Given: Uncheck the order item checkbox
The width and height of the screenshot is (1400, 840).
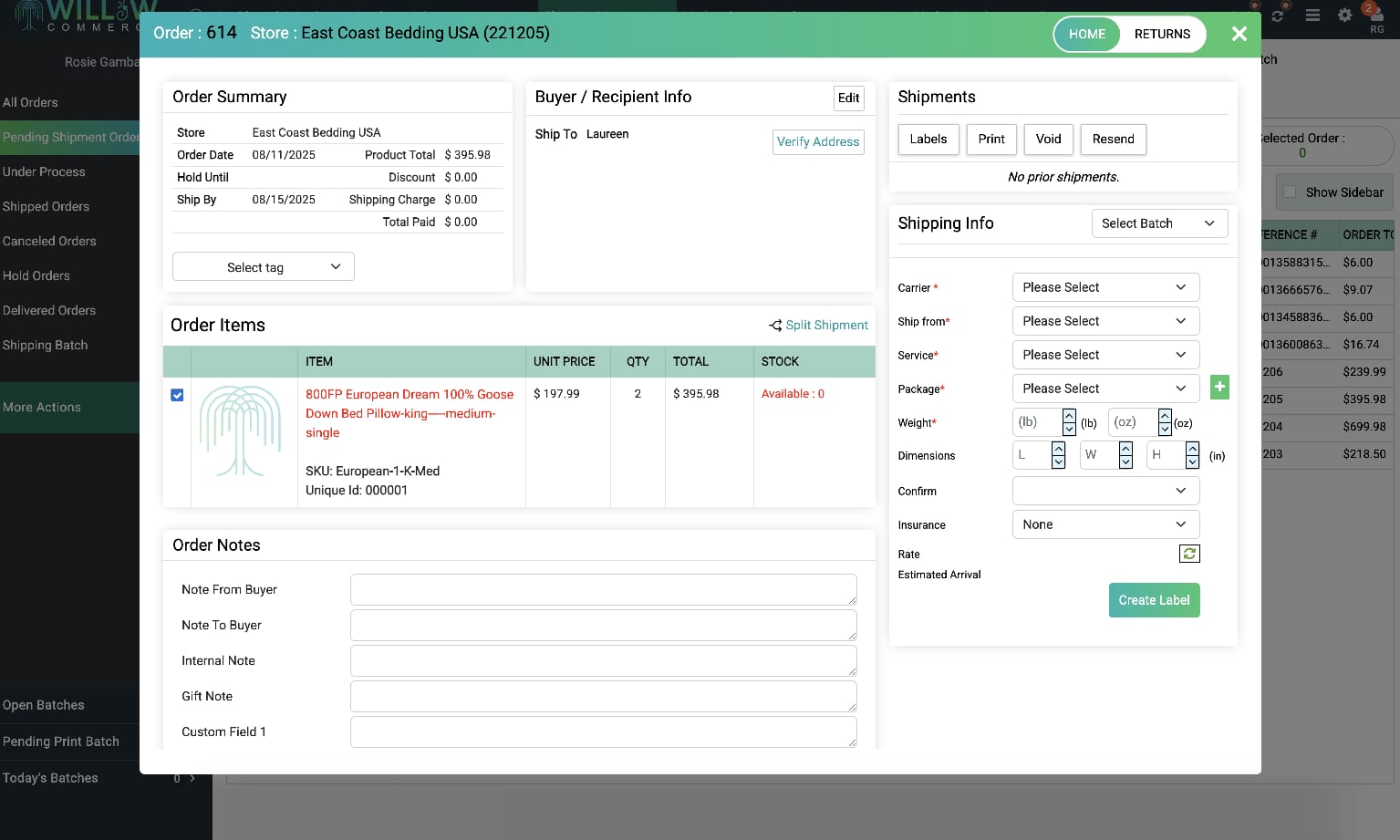Looking at the screenshot, I should tap(177, 395).
